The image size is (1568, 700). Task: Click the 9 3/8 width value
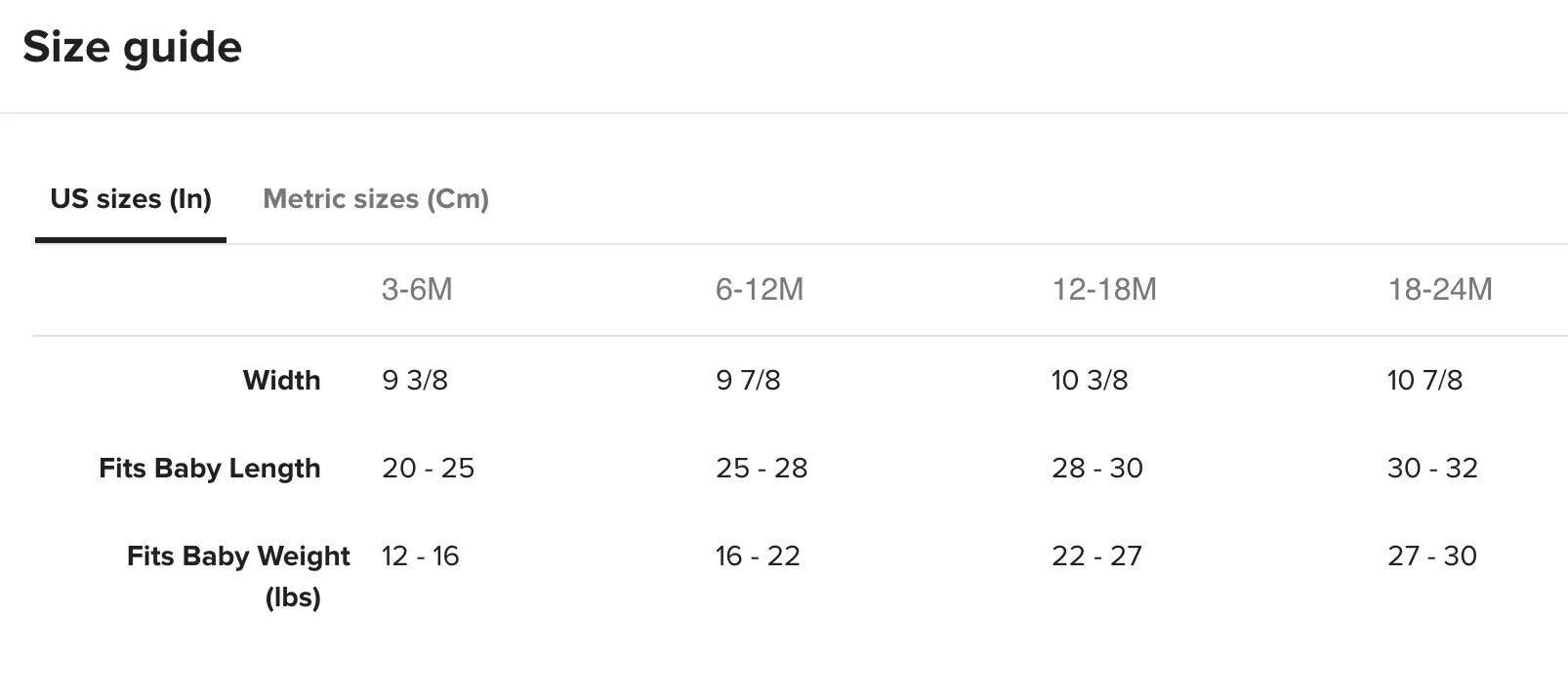[x=415, y=380]
